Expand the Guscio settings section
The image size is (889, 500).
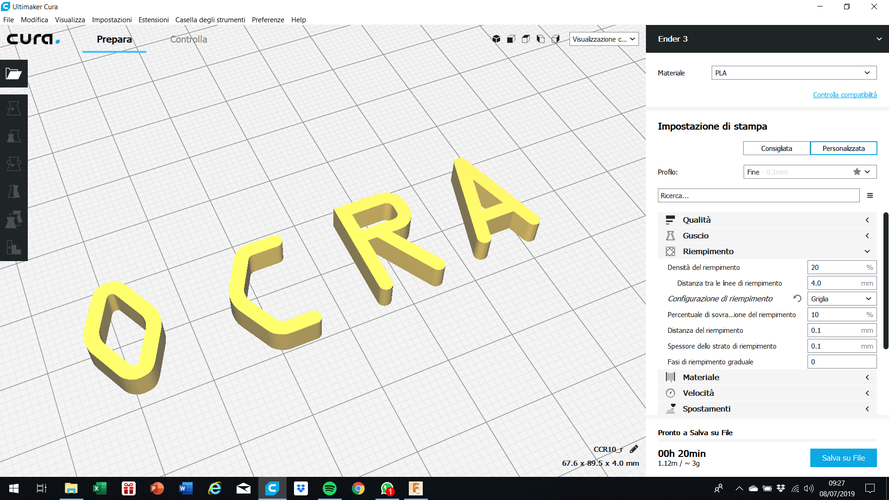[x=767, y=235]
